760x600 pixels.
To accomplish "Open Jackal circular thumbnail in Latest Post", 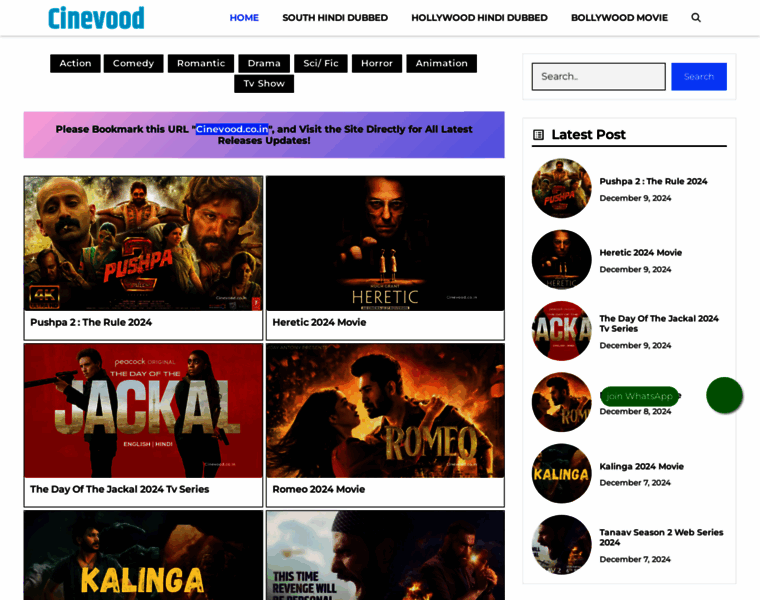I will point(562,331).
